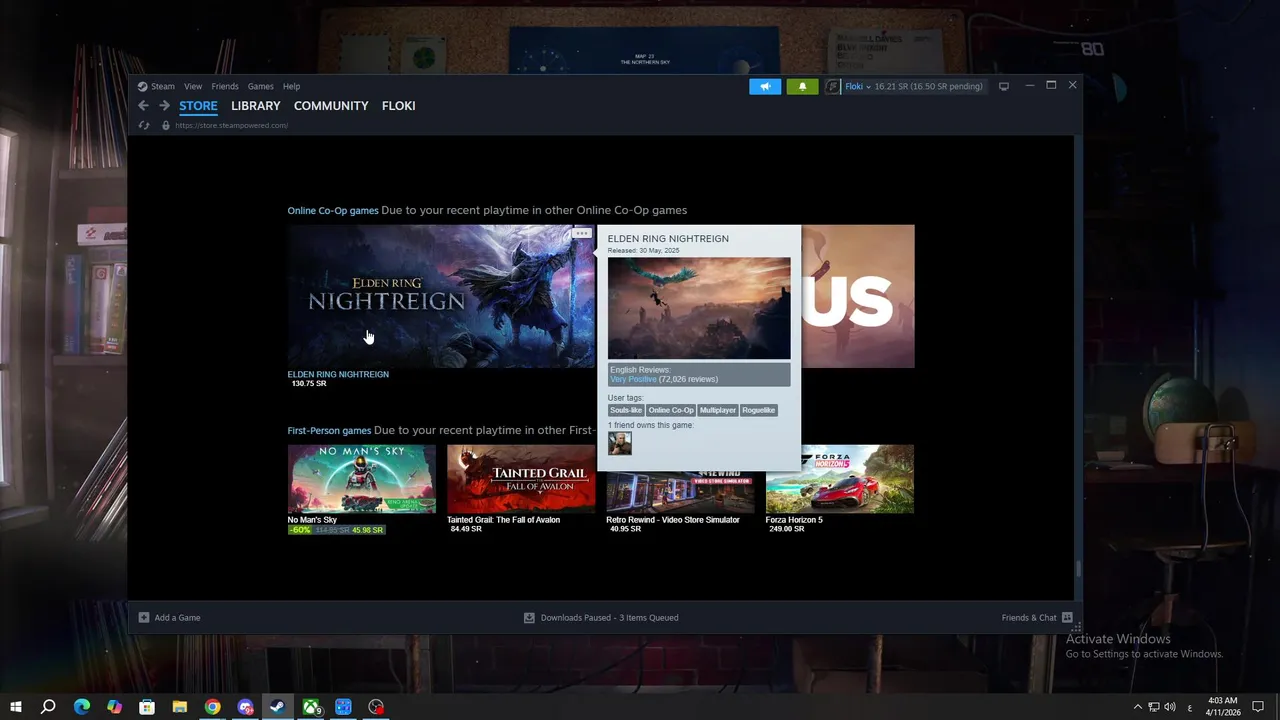Switch to the STORE tab
The image size is (1280, 720).
pos(198,106)
